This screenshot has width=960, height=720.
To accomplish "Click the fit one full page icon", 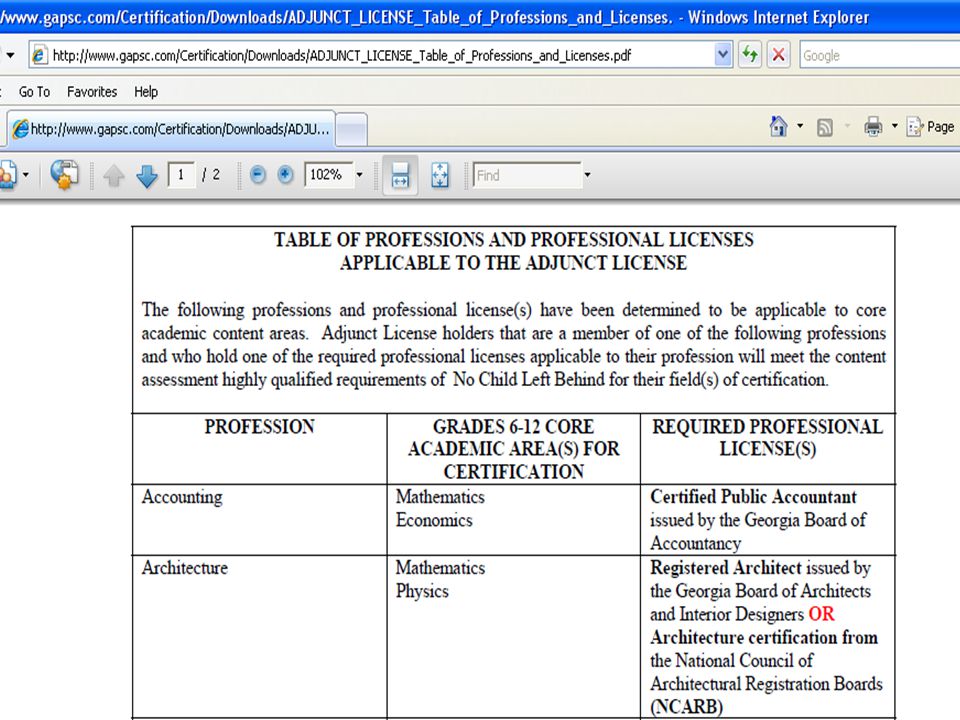I will [x=440, y=175].
